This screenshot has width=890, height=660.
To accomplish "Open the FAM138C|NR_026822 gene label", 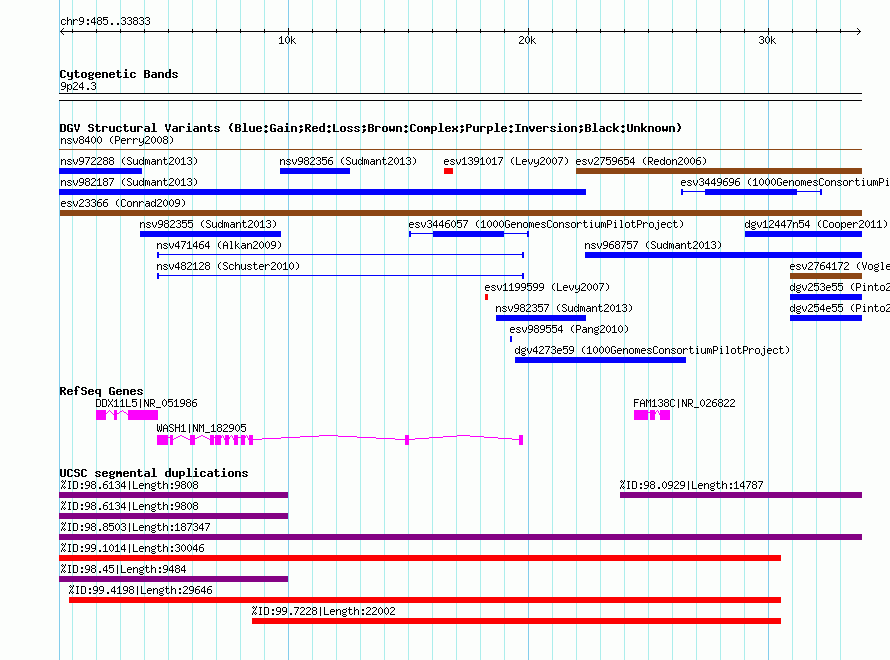I will pyautogui.click(x=685, y=403).
